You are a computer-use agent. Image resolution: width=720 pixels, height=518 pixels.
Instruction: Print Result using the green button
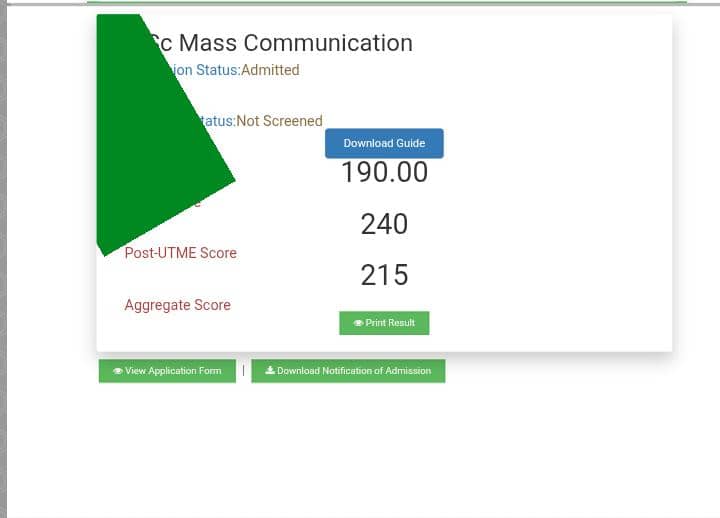(384, 323)
